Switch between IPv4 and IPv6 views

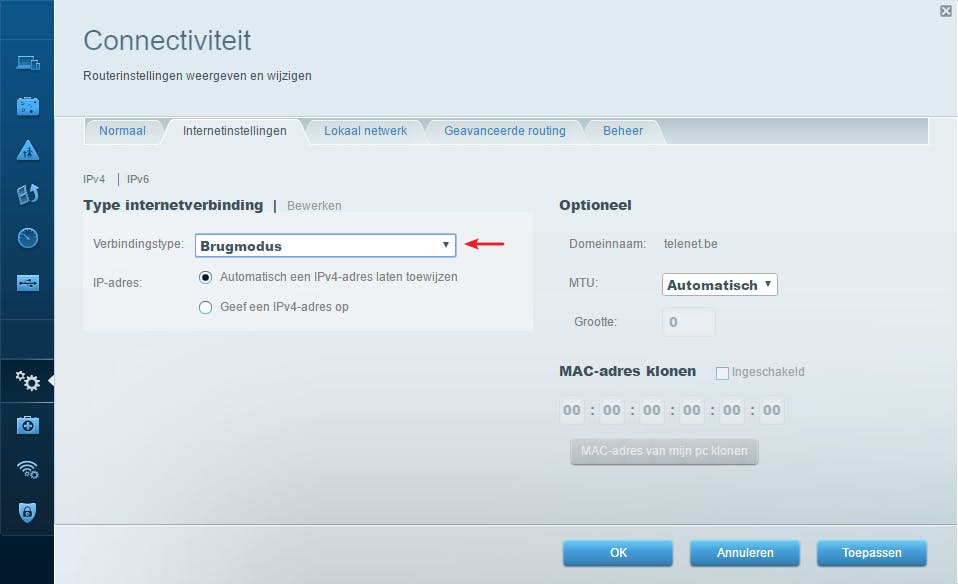pos(137,179)
